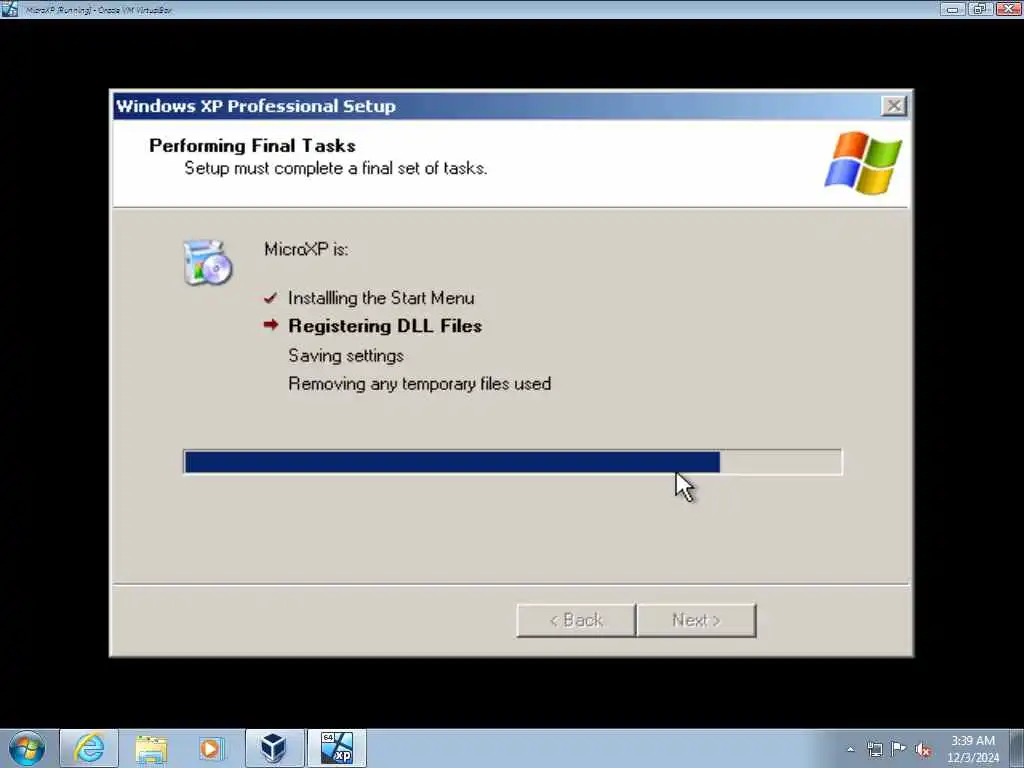Open the clock showing 3:39 AM
The width and height of the screenshot is (1024, 768).
point(972,741)
